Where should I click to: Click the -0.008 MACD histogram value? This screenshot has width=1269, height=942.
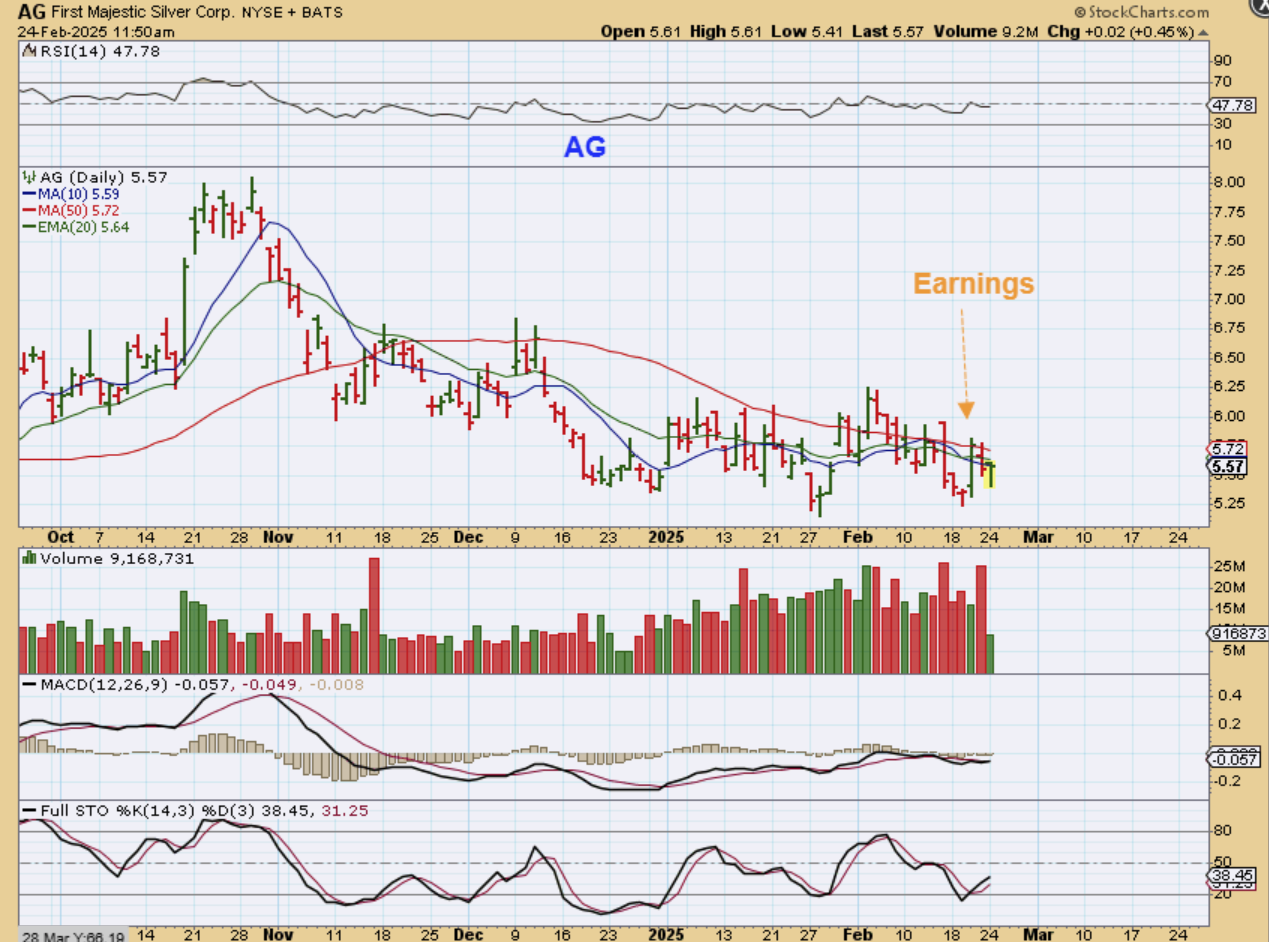(x=339, y=685)
